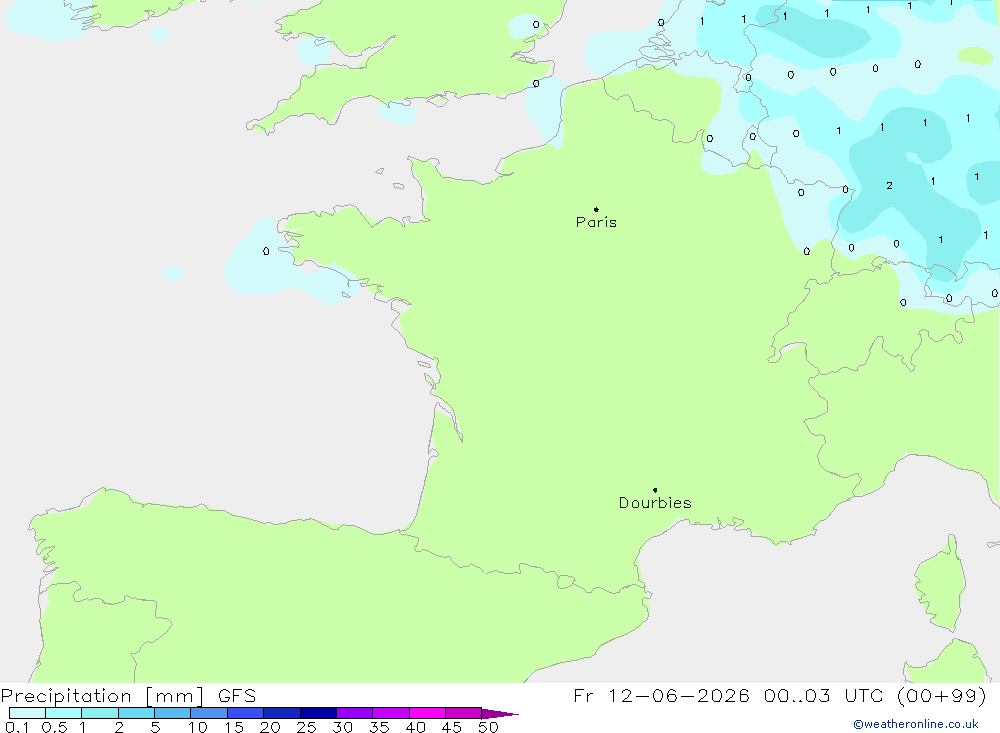Click the legend label 10
Viewport: 1000px width, 733px height.
(x=198, y=727)
